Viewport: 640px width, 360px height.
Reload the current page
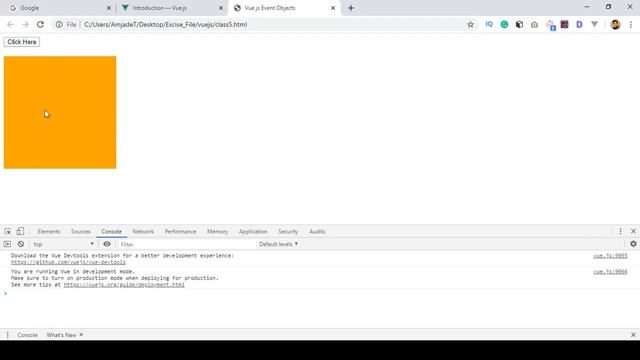tap(40, 24)
